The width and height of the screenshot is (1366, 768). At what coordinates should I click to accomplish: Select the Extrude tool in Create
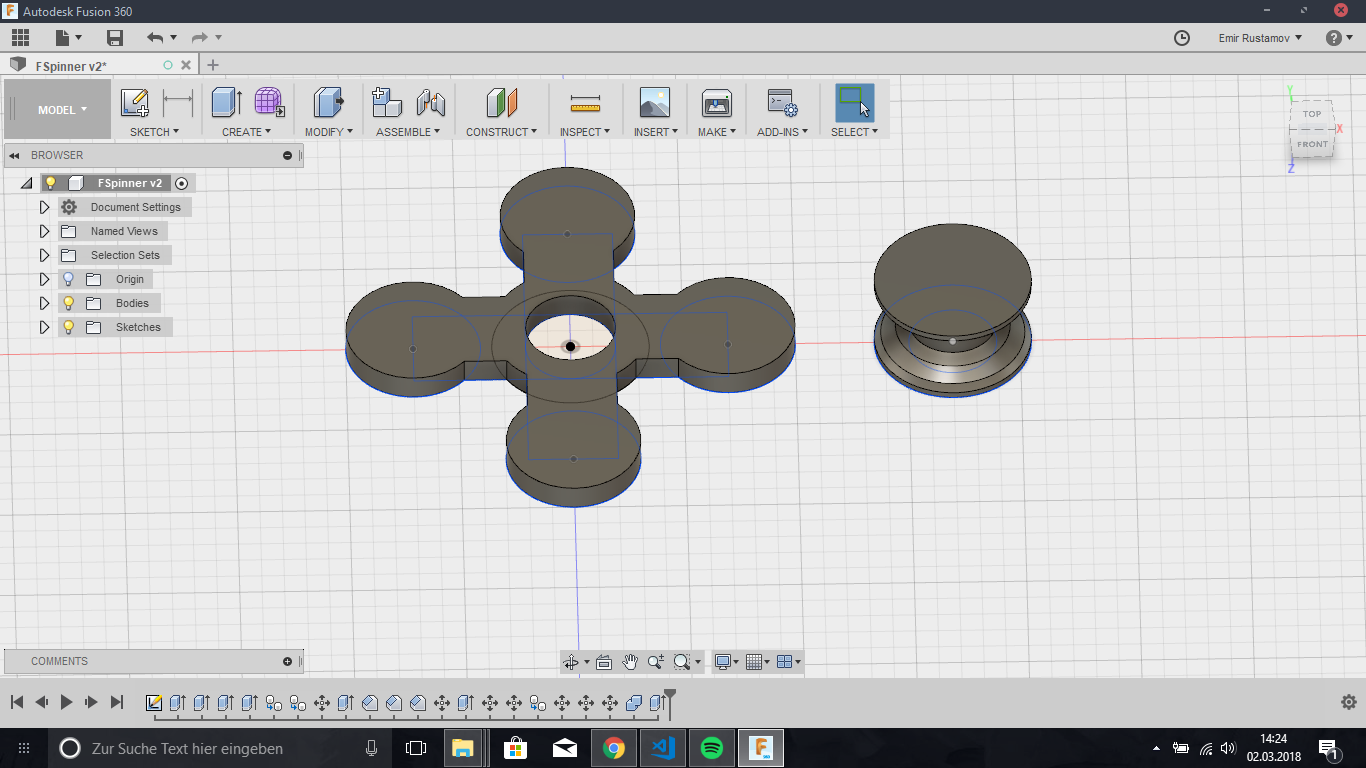(226, 103)
